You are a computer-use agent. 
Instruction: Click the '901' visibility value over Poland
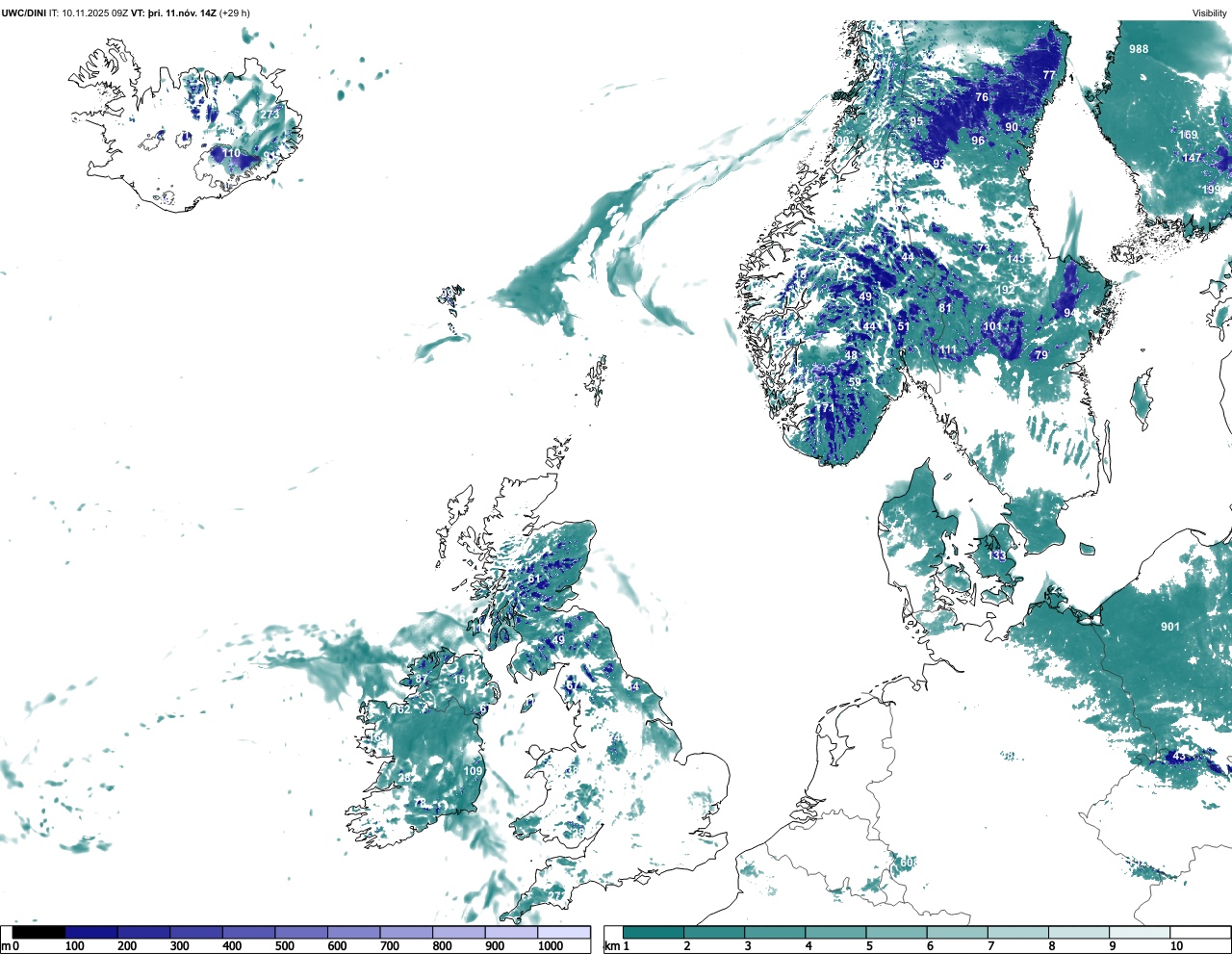click(1169, 627)
